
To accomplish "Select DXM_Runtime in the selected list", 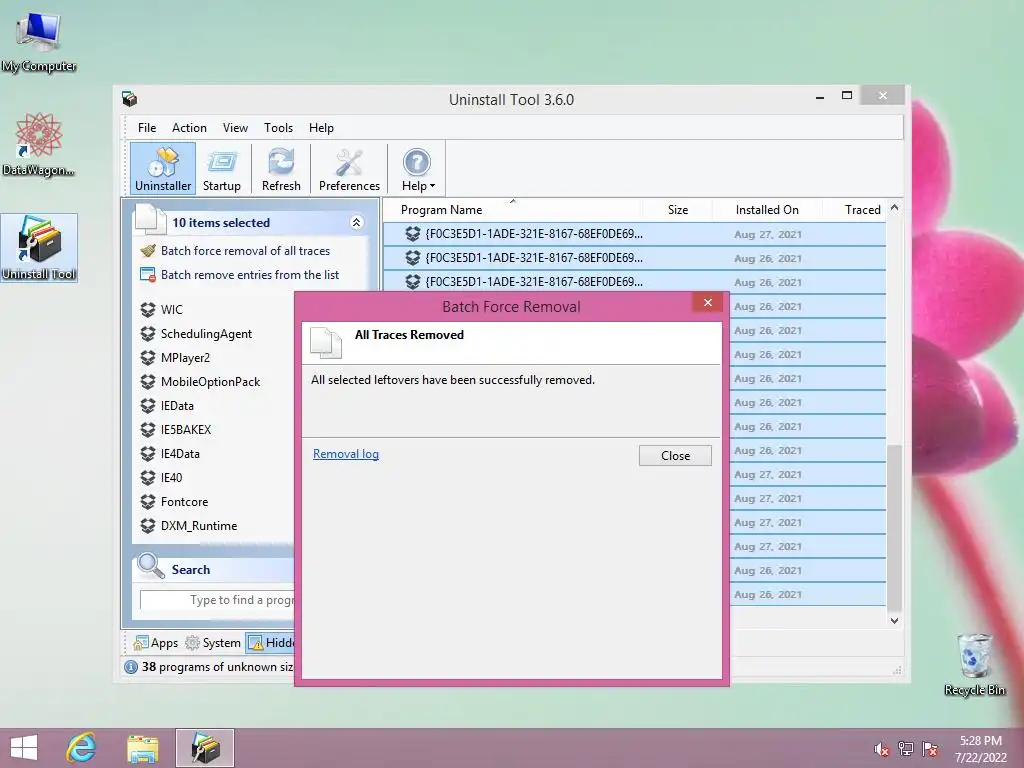I will (199, 526).
